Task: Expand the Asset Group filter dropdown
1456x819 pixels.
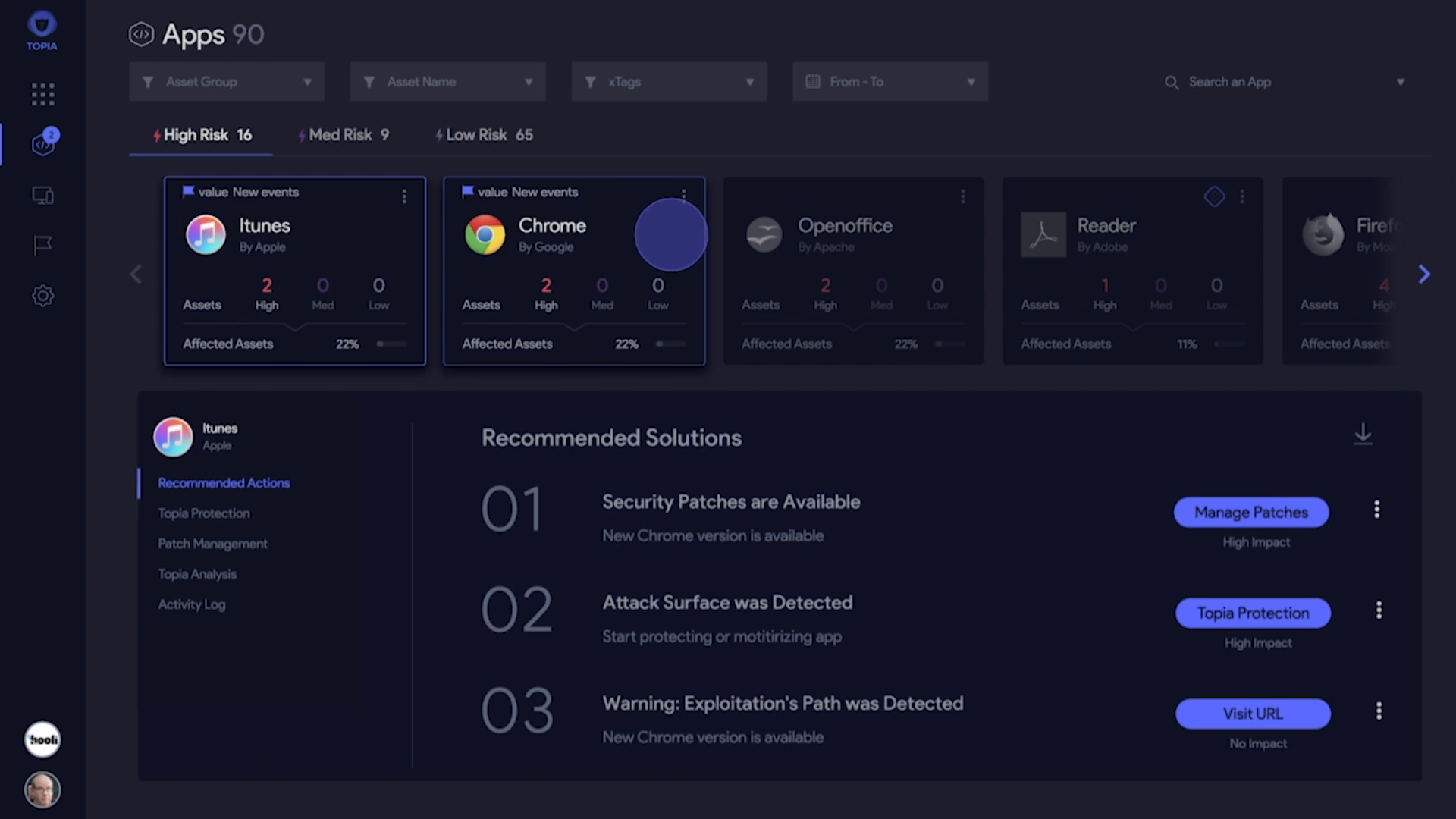Action: click(x=227, y=82)
